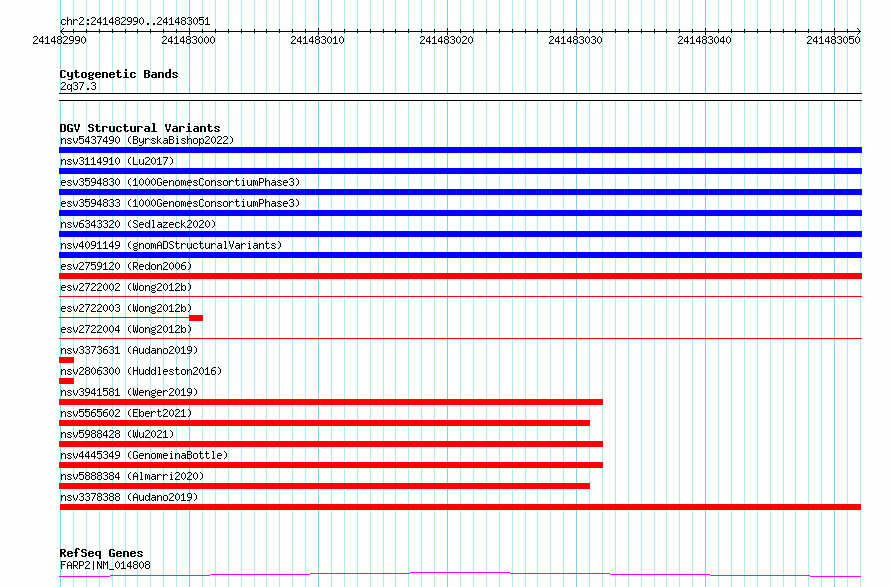Select the red bar under nsv3941581 (Wenger2019)

click(x=331, y=402)
